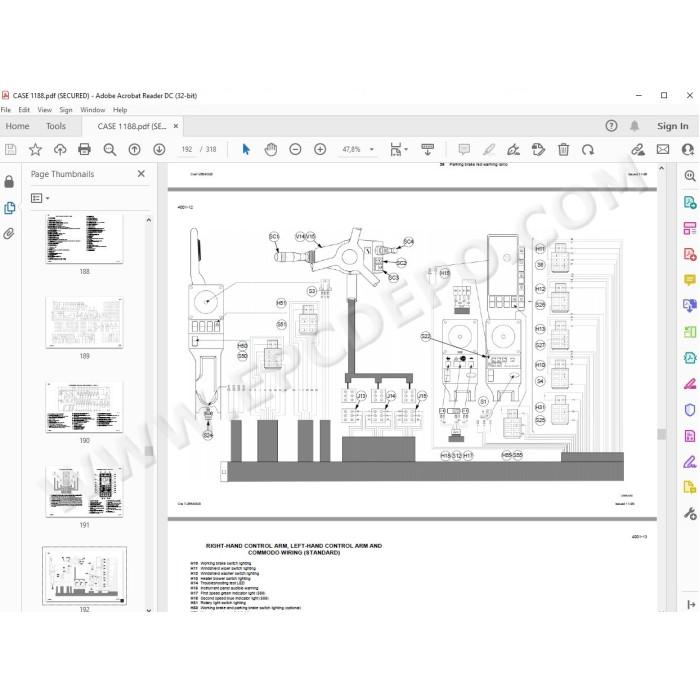
Task: Toggle the Page Thumbnails panel icon
Action: point(9,208)
